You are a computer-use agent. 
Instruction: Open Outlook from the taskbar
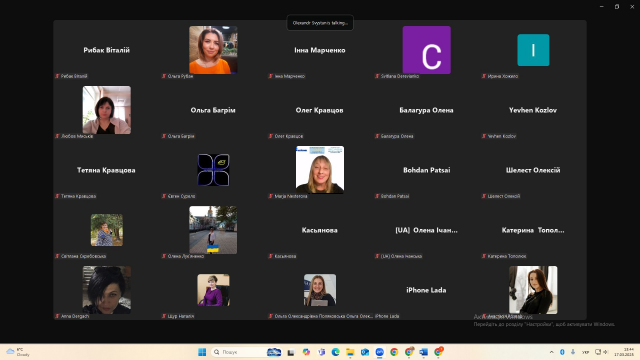(x=365, y=352)
